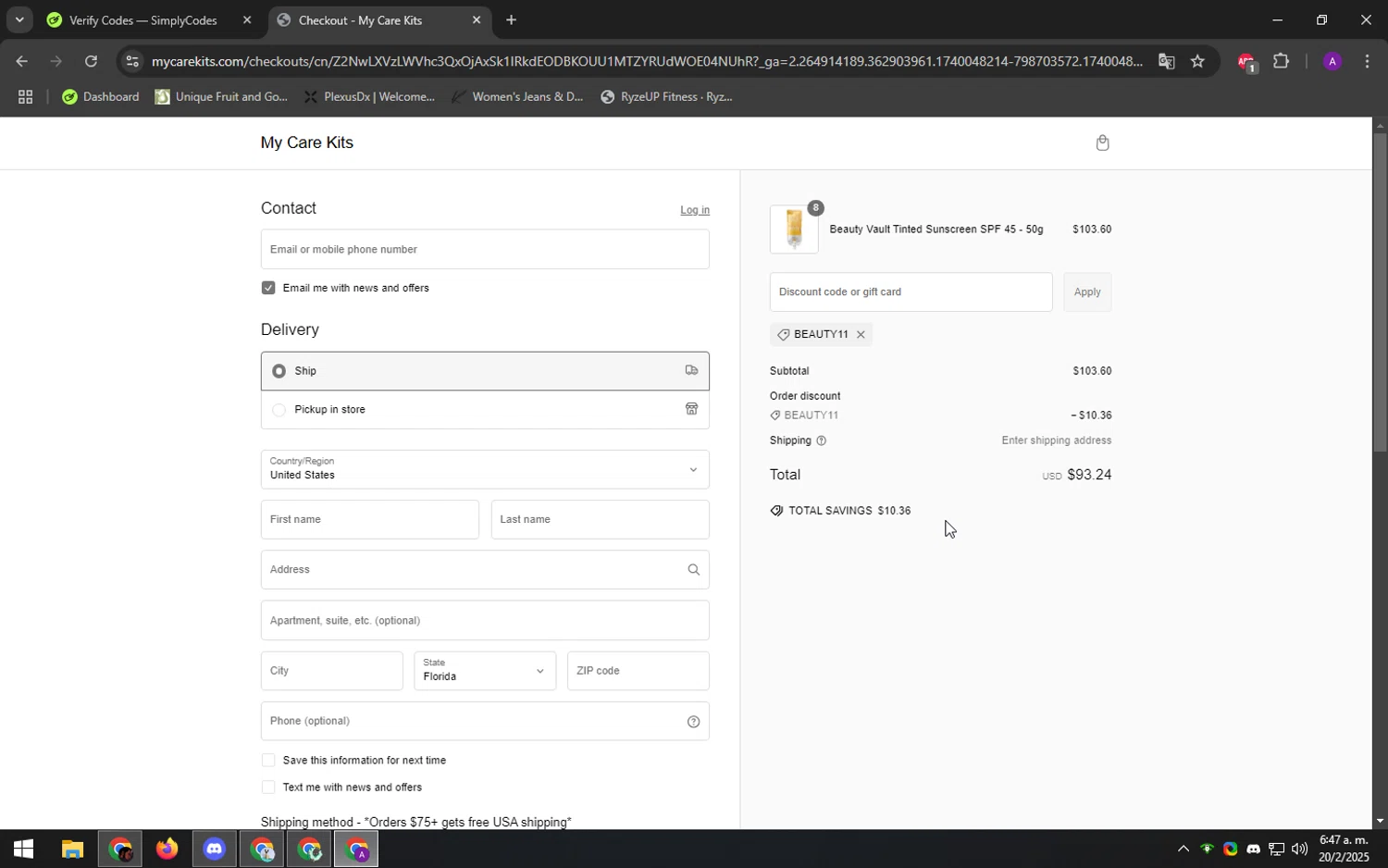The height and width of the screenshot is (868, 1388).
Task: Click the City input field
Action: 331,671
